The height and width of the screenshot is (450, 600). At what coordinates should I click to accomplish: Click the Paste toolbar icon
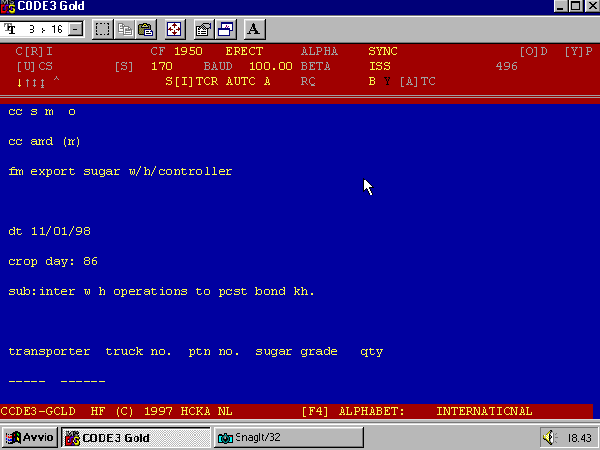(x=145, y=29)
